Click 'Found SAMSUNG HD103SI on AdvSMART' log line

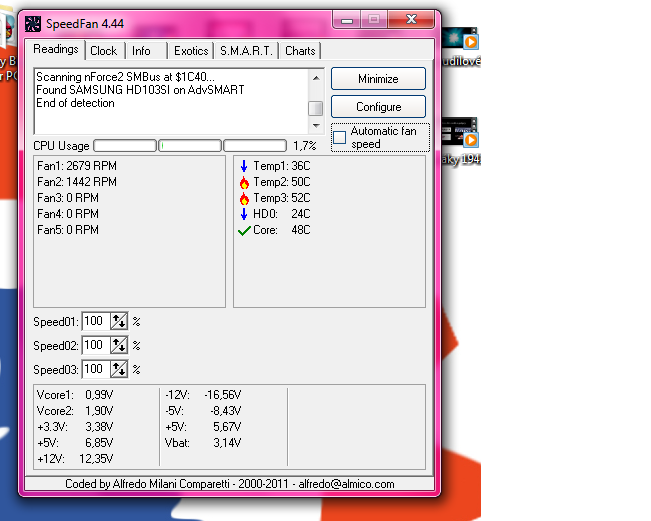pos(140,90)
